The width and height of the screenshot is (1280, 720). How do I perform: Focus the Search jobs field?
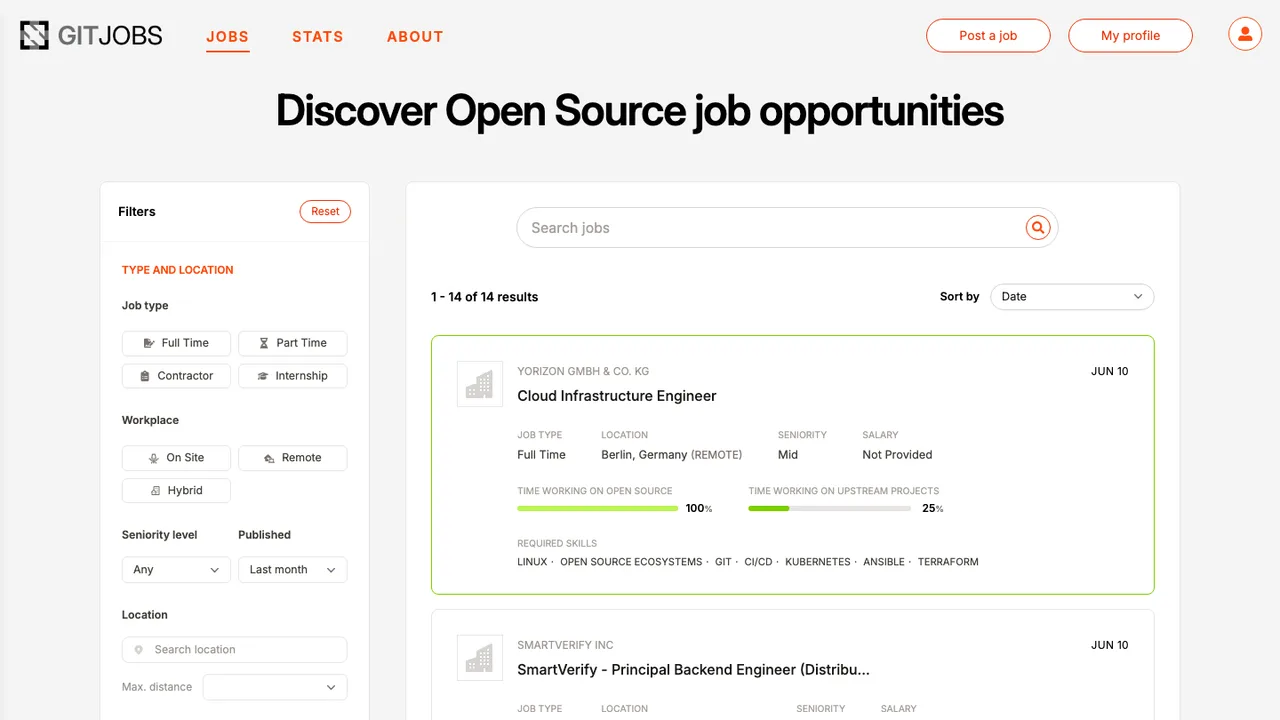[787, 228]
